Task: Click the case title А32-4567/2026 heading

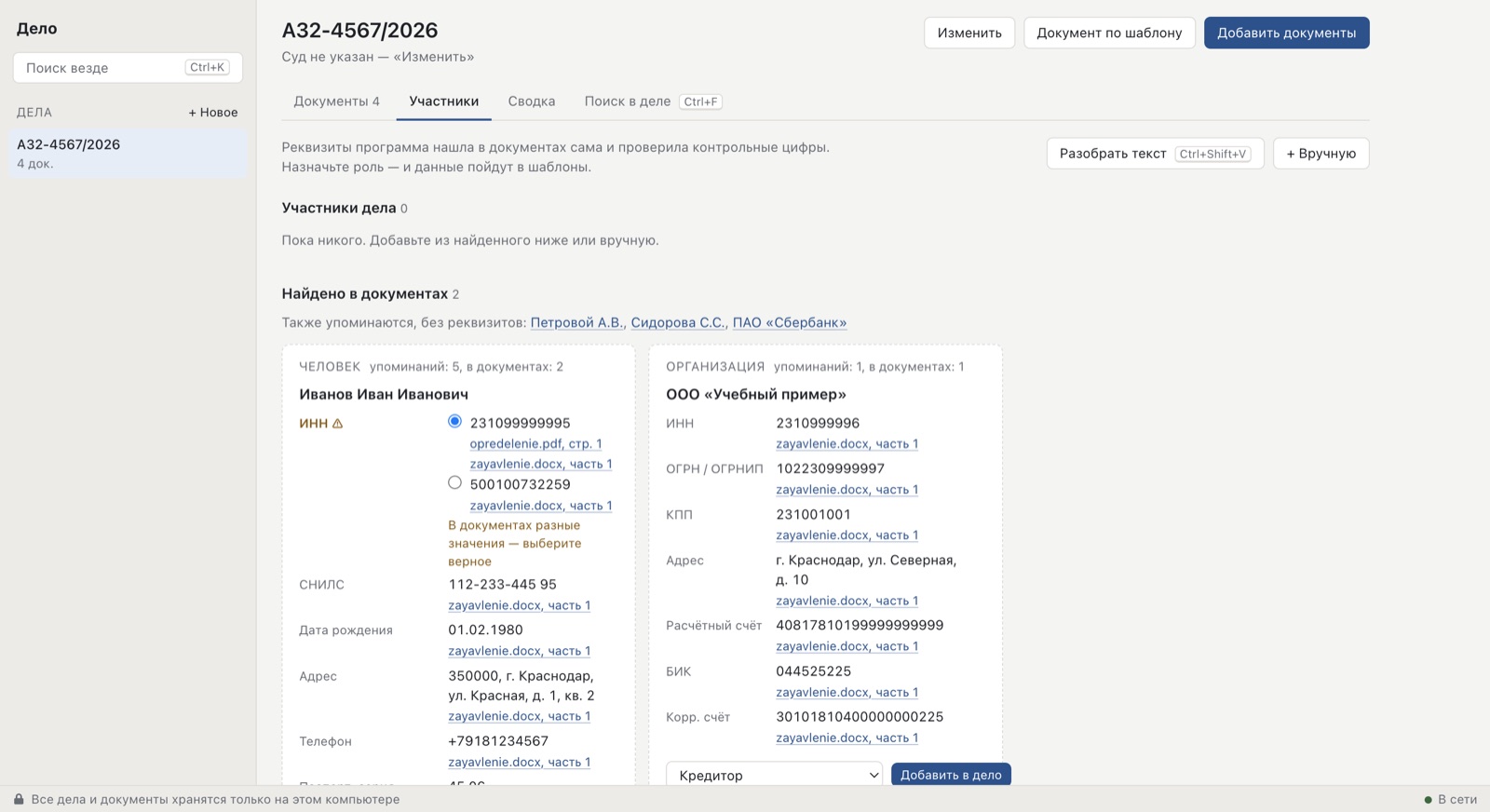Action: (359, 31)
